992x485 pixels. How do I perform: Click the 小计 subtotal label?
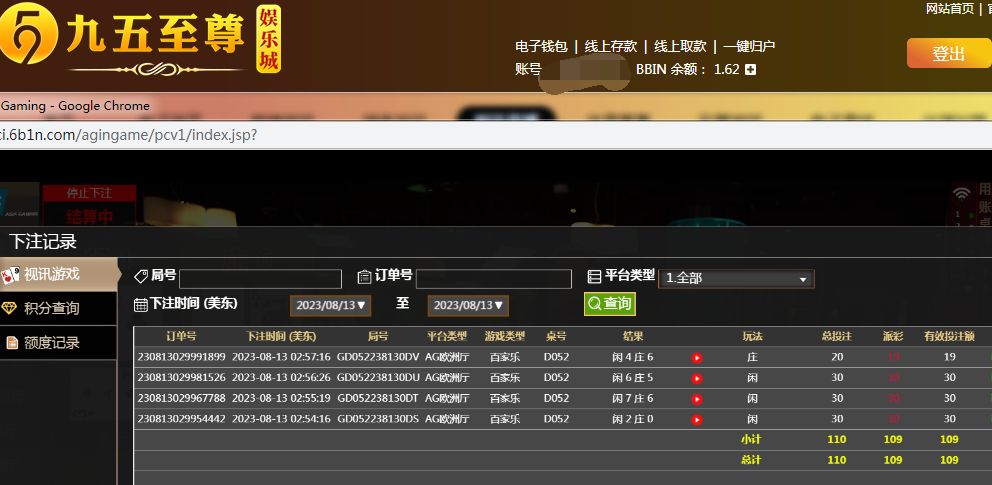[x=751, y=439]
